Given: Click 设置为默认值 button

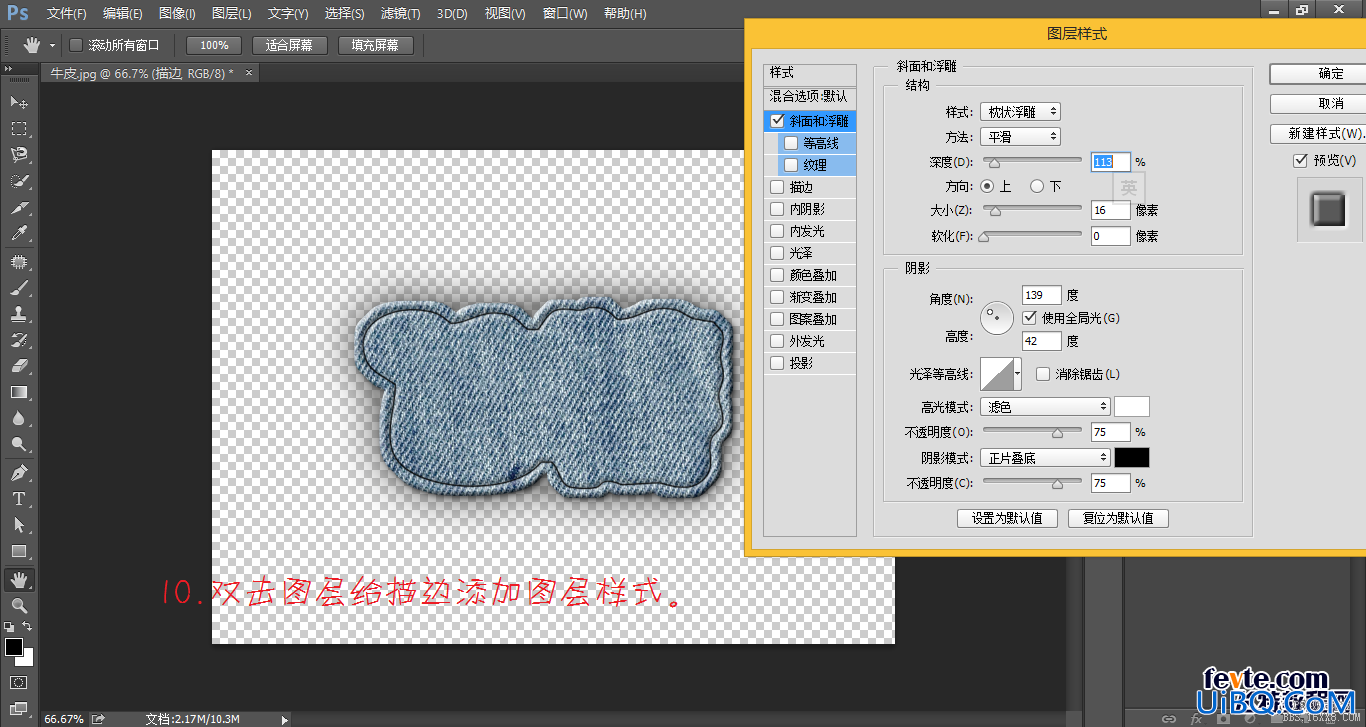Looking at the screenshot, I should click(x=1007, y=518).
